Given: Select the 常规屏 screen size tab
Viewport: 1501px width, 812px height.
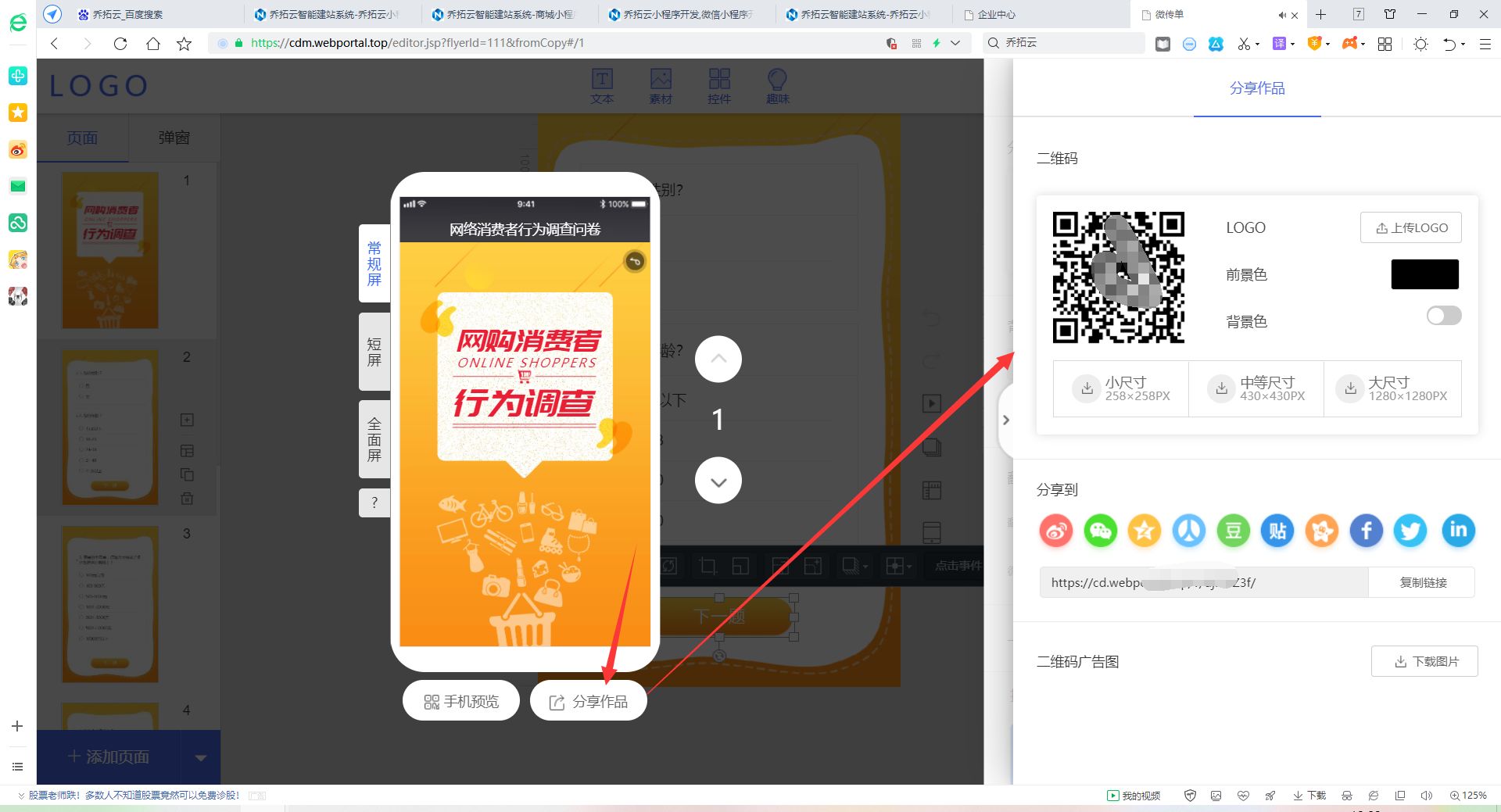Looking at the screenshot, I should point(374,263).
